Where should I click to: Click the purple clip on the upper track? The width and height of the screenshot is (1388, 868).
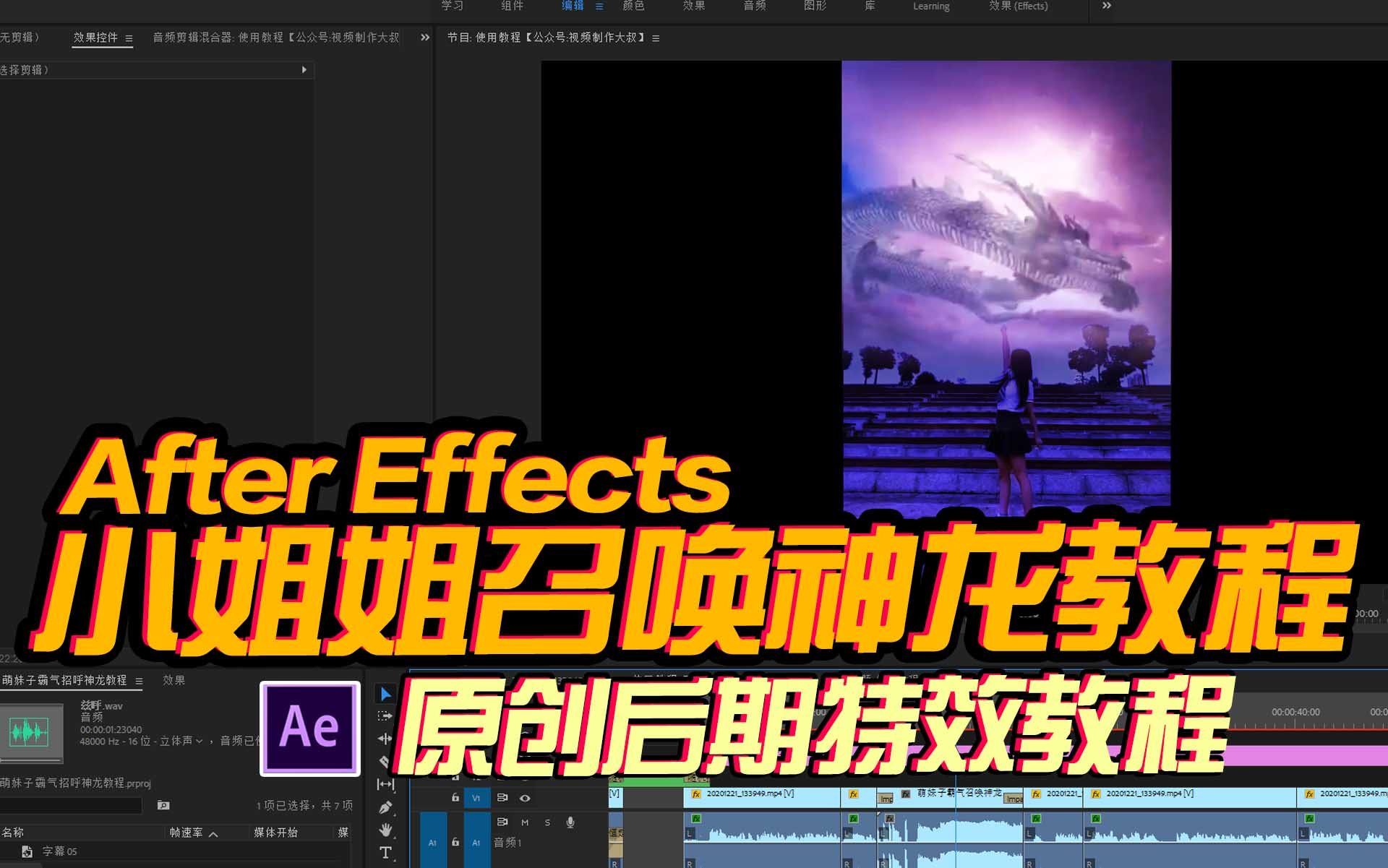tap(1306, 756)
